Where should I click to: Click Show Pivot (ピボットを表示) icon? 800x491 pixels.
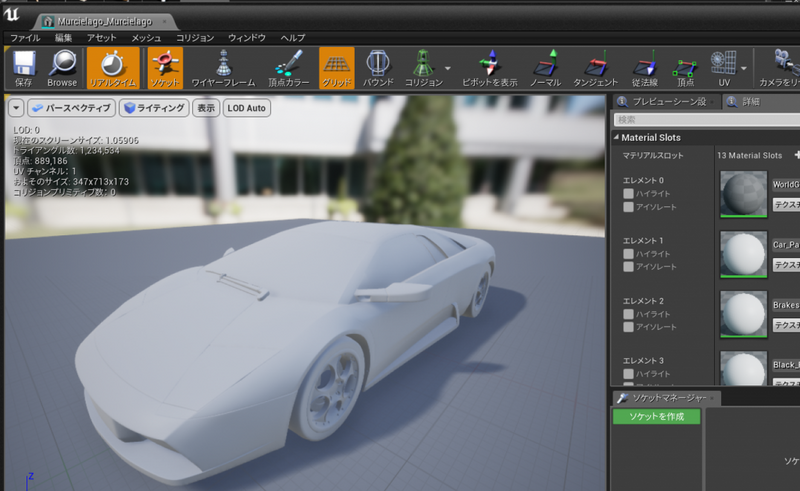click(x=489, y=68)
